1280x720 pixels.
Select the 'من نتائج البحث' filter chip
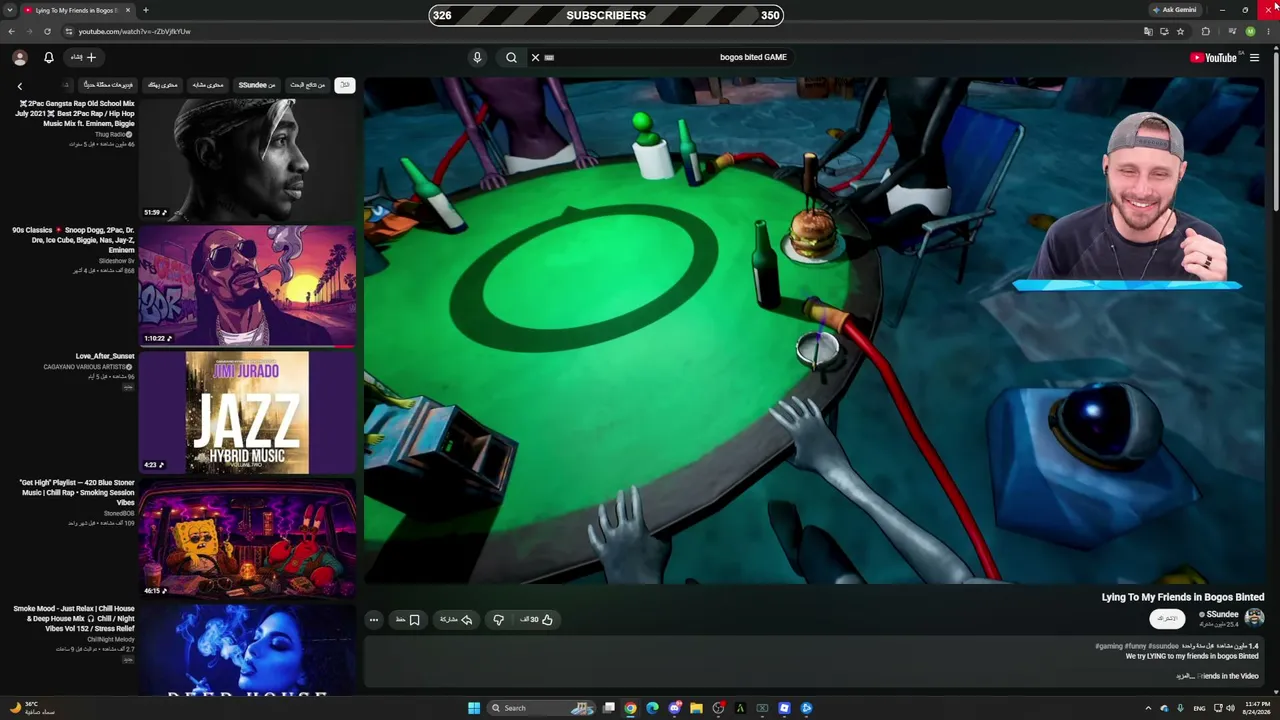coord(308,85)
